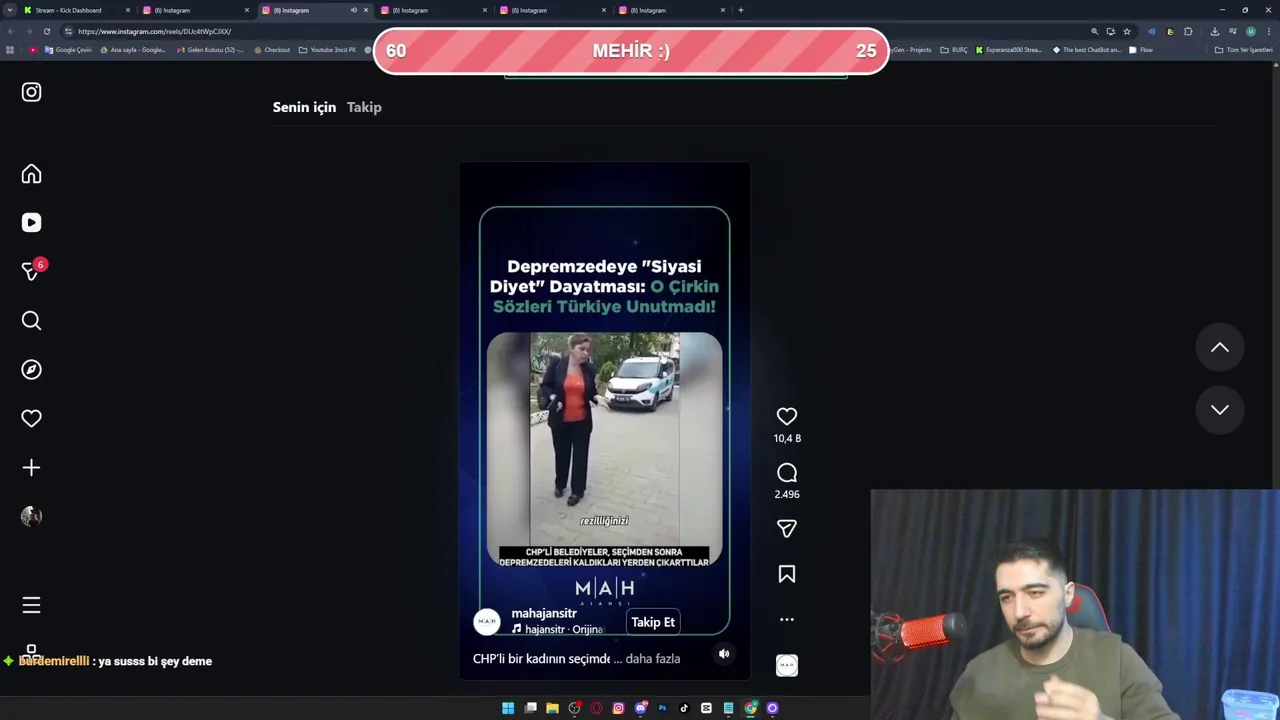Open CapCut from taskbar
This screenshot has height=720, width=1280.
tap(706, 708)
